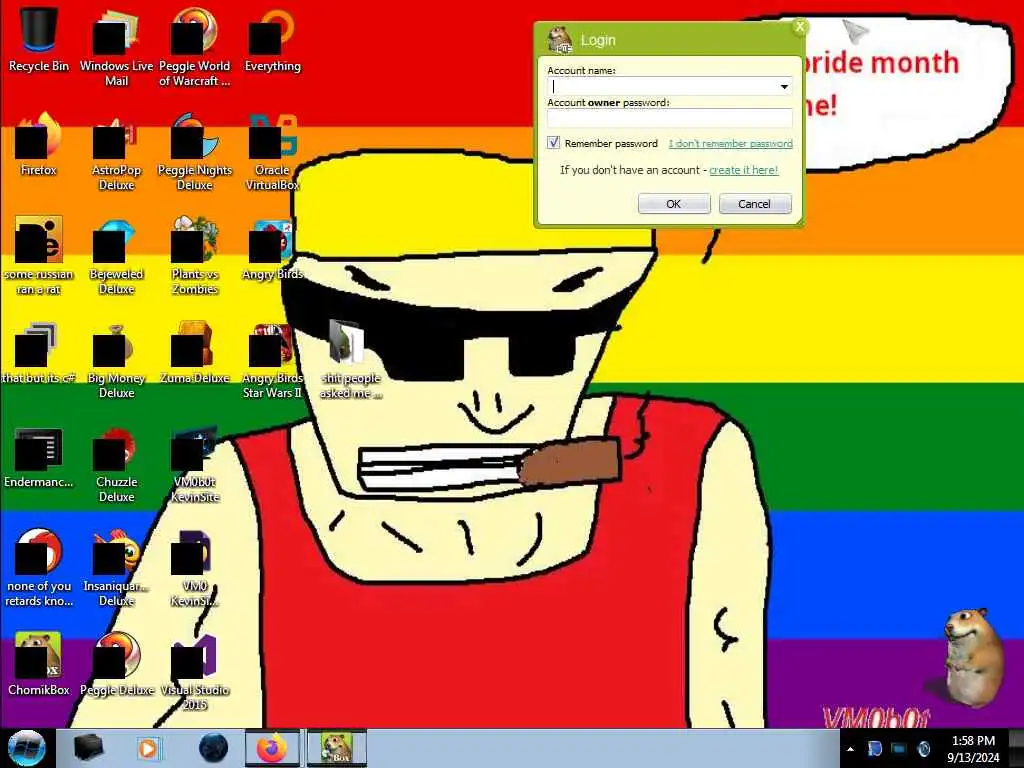Select Insaniquarium Deluxe desktop icon
The image size is (1024, 768).
pos(116,568)
